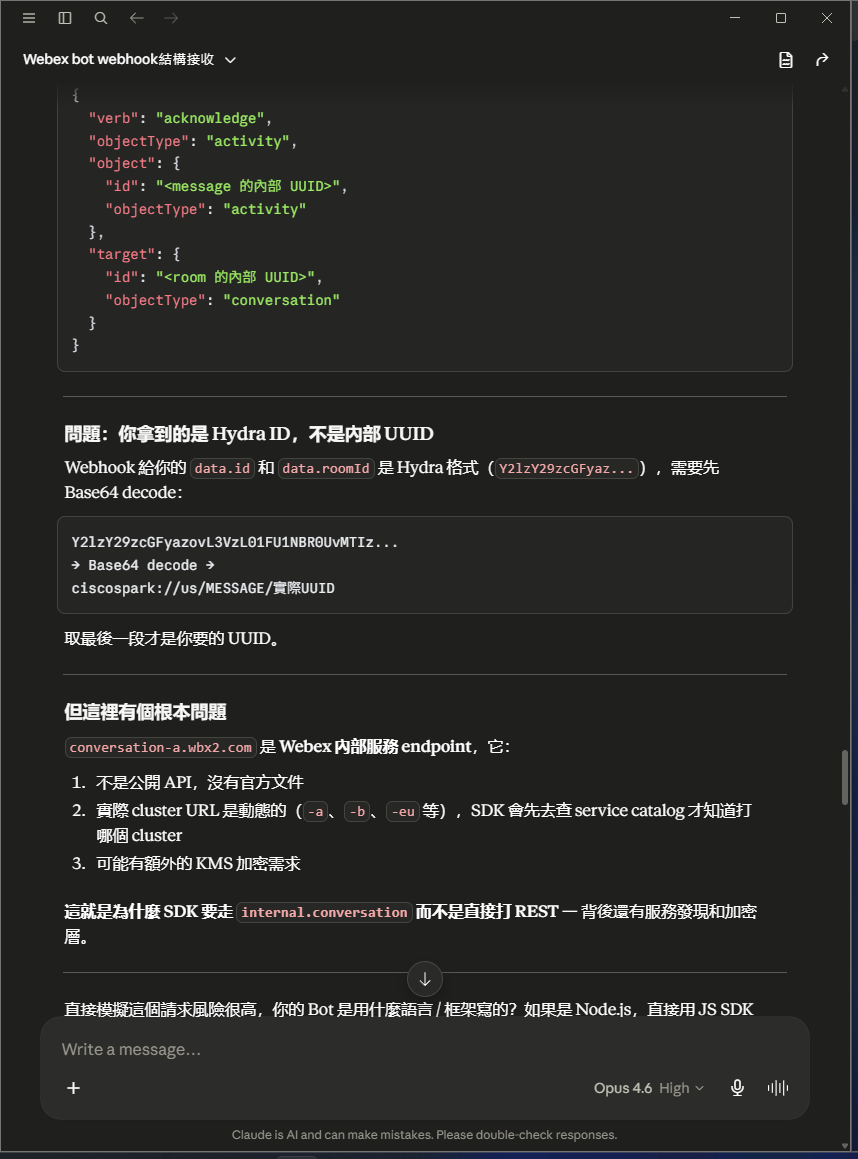Open the hamburger menu icon
Image resolution: width=858 pixels, height=1159 pixels.
point(29,18)
